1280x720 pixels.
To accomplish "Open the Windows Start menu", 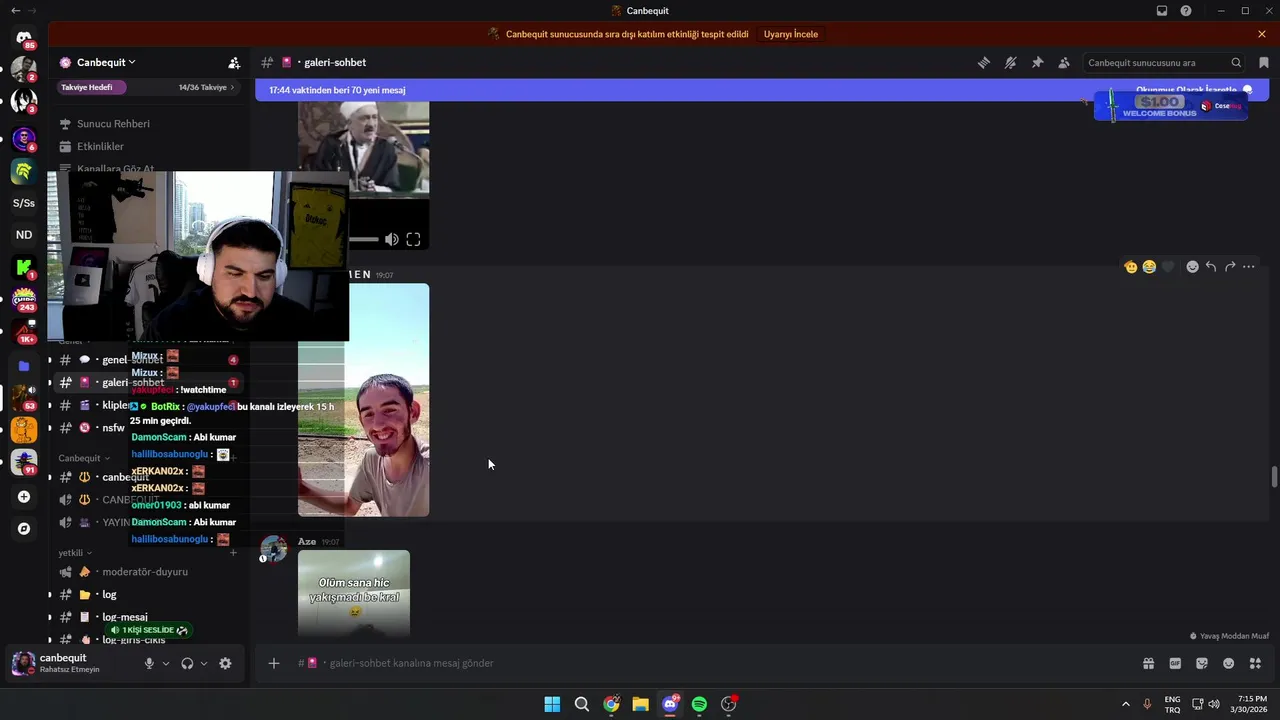I will click(x=552, y=704).
